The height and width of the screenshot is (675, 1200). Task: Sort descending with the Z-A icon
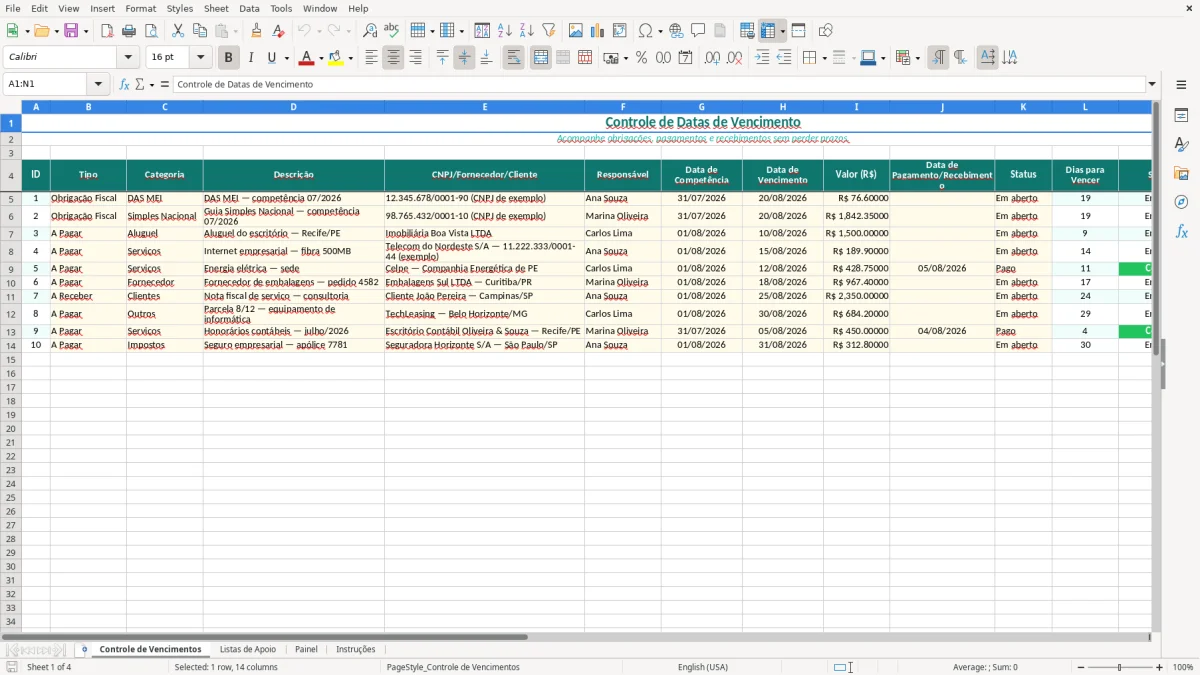(x=526, y=31)
